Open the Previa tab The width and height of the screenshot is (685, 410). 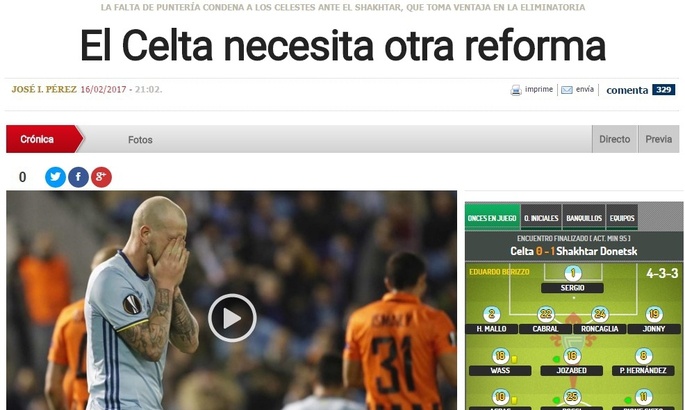tap(659, 139)
